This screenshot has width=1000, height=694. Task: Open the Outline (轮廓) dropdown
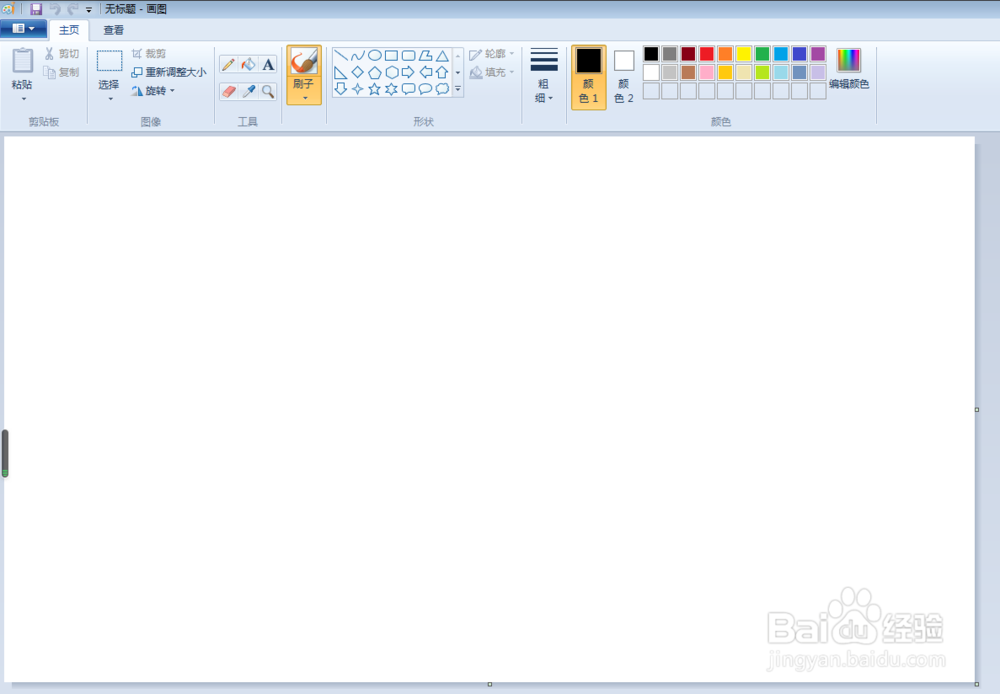pos(492,54)
